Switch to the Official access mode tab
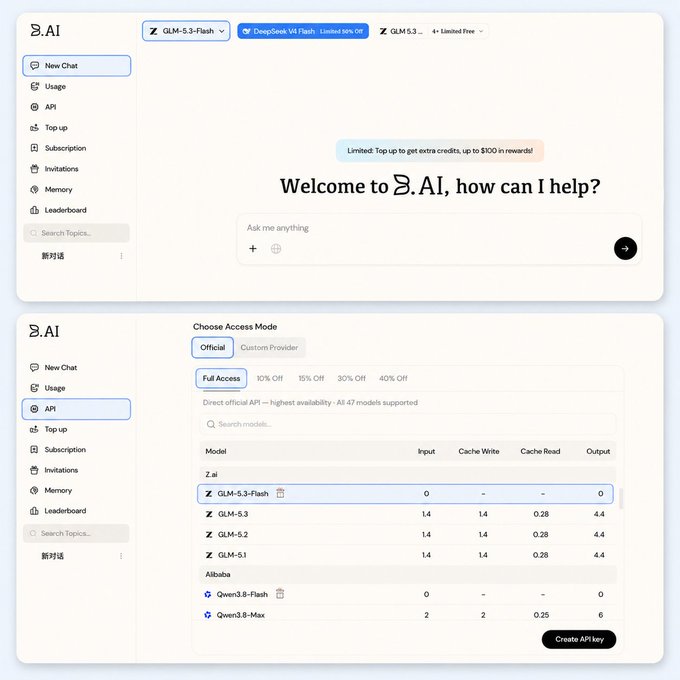The width and height of the screenshot is (680, 680). 212,347
